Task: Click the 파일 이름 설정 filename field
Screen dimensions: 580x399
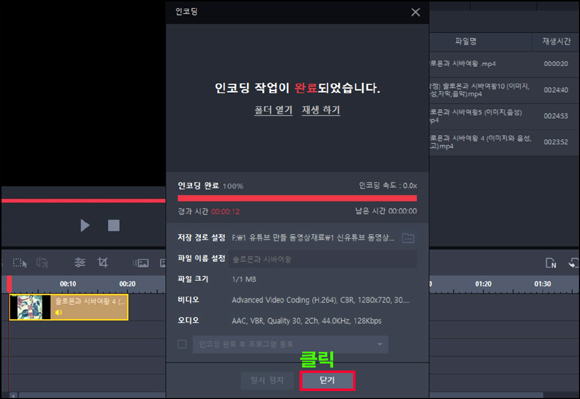Action: (x=323, y=259)
